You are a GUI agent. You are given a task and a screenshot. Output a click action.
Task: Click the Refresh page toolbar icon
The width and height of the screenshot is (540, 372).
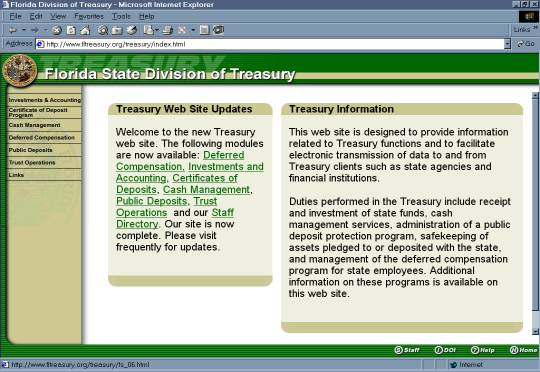coord(71,30)
